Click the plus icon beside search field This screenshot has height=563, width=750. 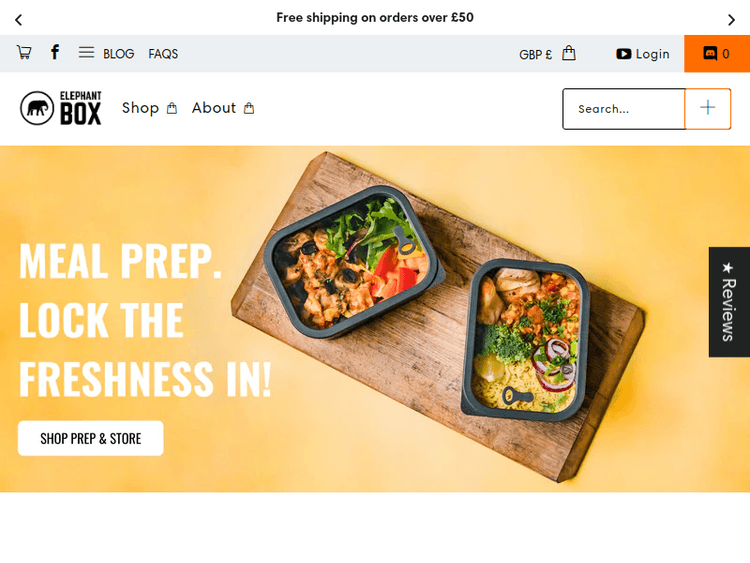point(707,109)
